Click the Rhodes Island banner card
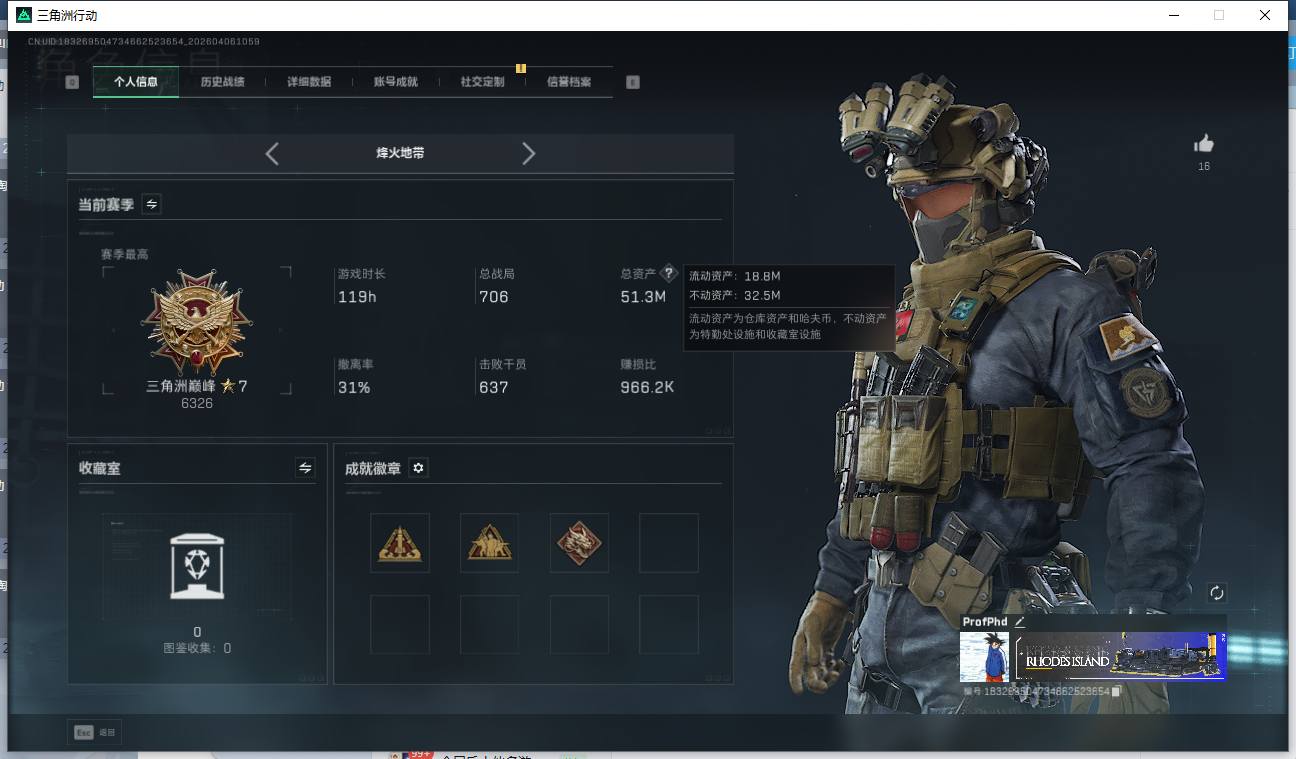The width and height of the screenshot is (1296, 759). click(x=1119, y=657)
